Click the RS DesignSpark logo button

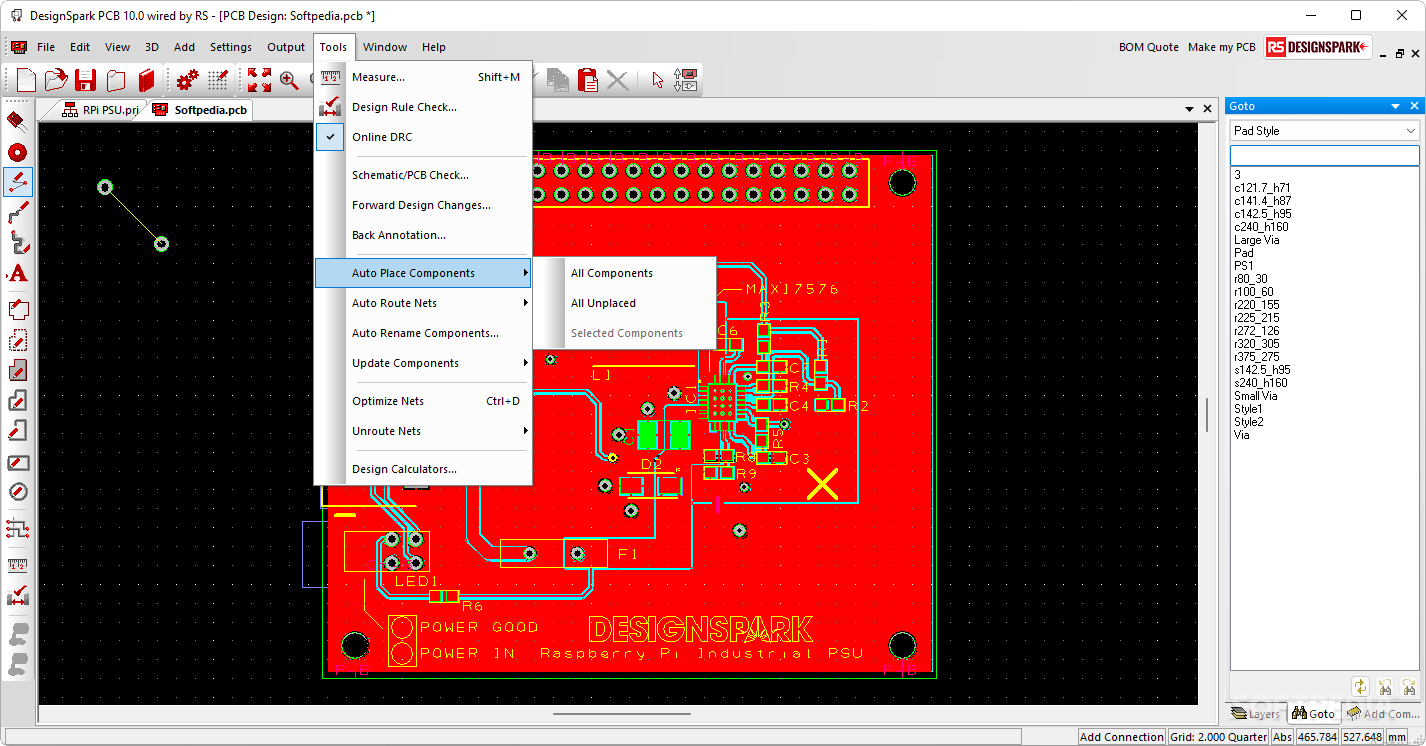[x=1317, y=47]
